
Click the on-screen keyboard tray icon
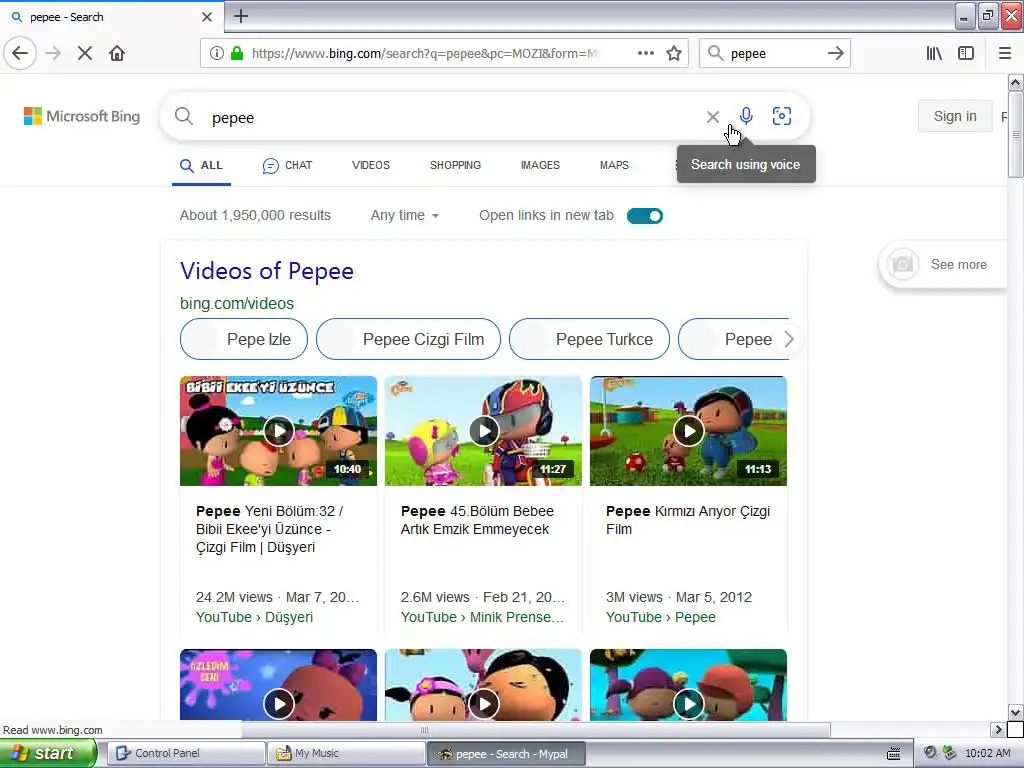[893, 753]
